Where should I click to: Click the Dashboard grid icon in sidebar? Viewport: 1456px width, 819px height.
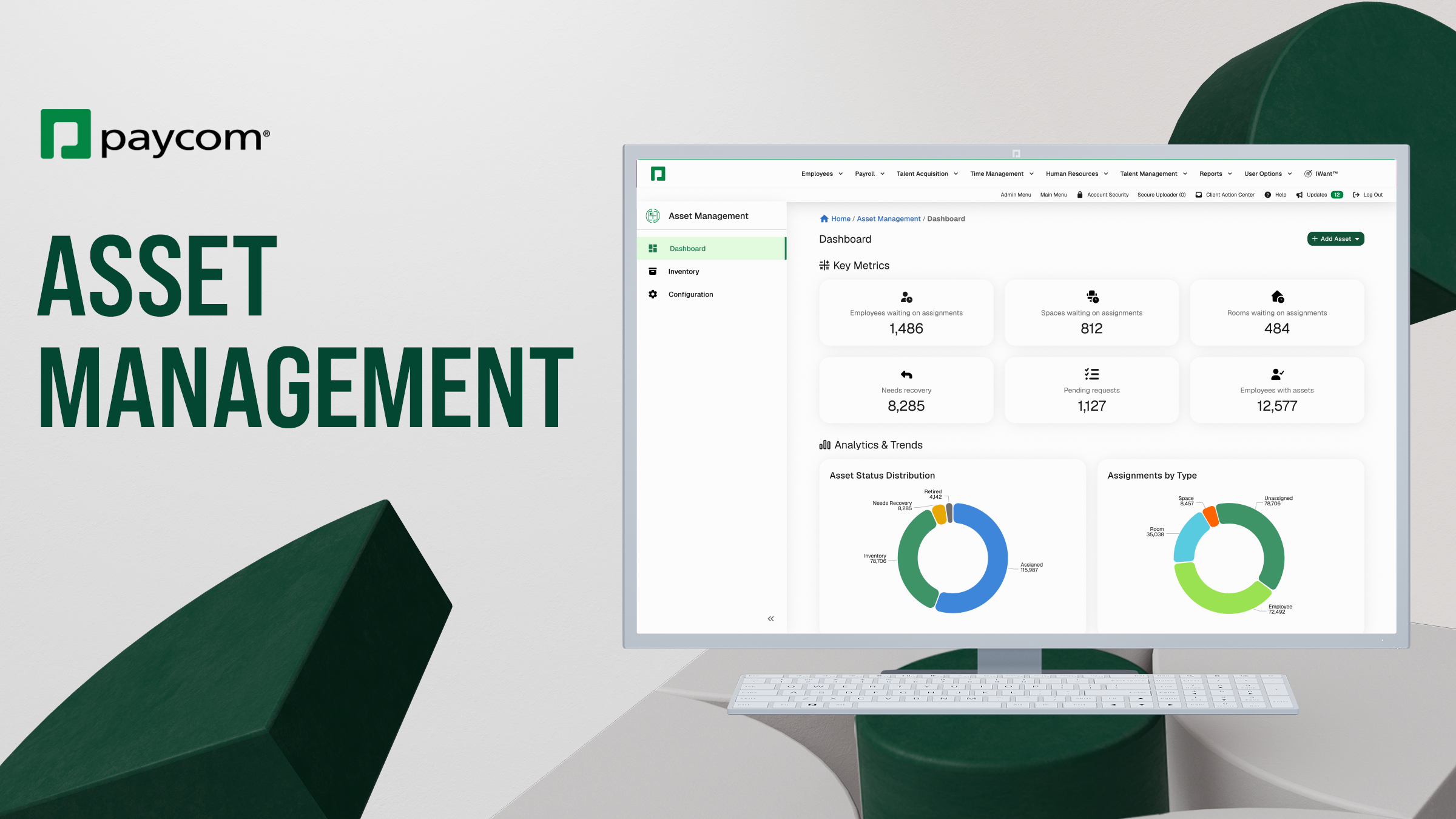[x=653, y=249]
